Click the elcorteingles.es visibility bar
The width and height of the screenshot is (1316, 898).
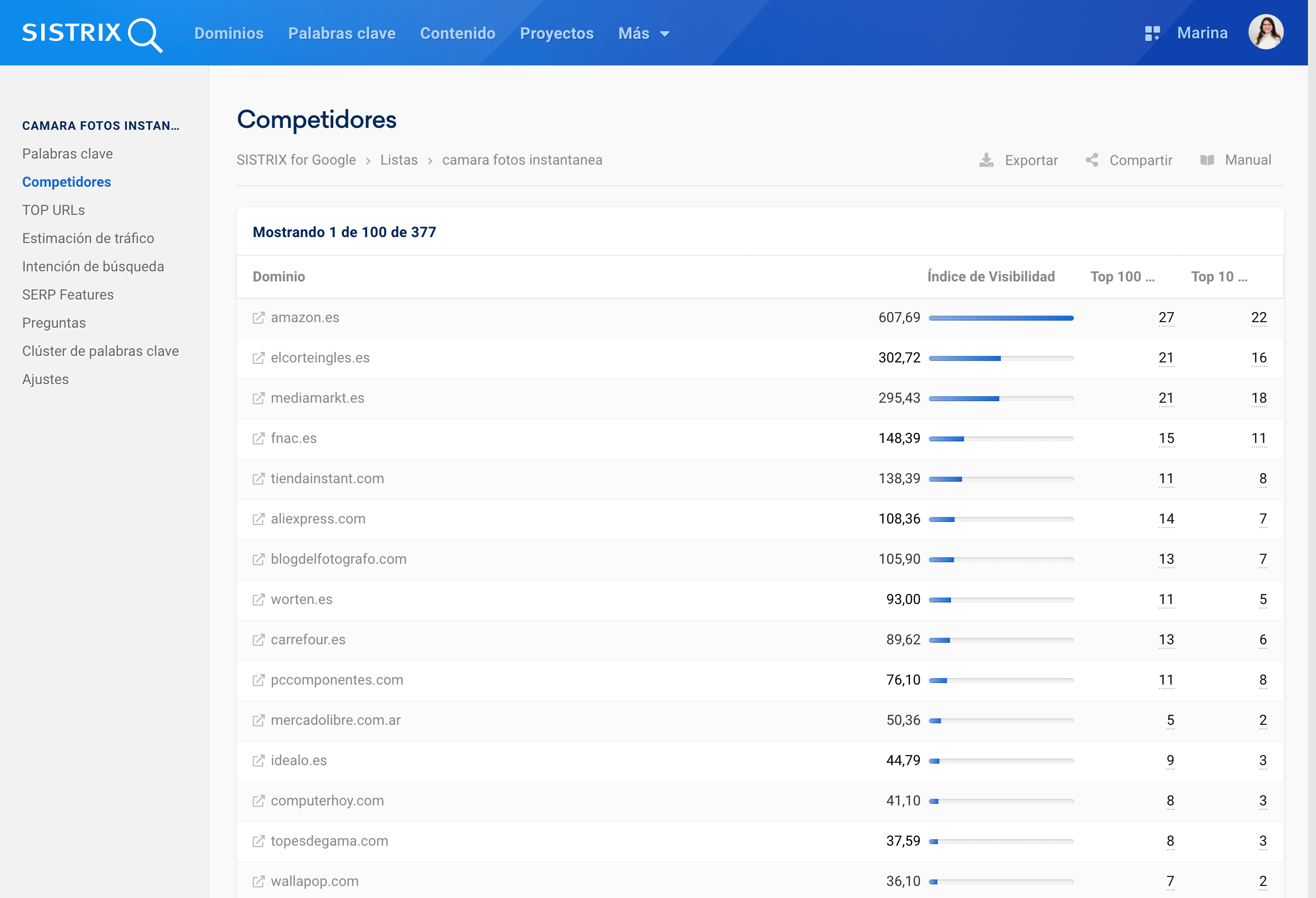click(1000, 358)
